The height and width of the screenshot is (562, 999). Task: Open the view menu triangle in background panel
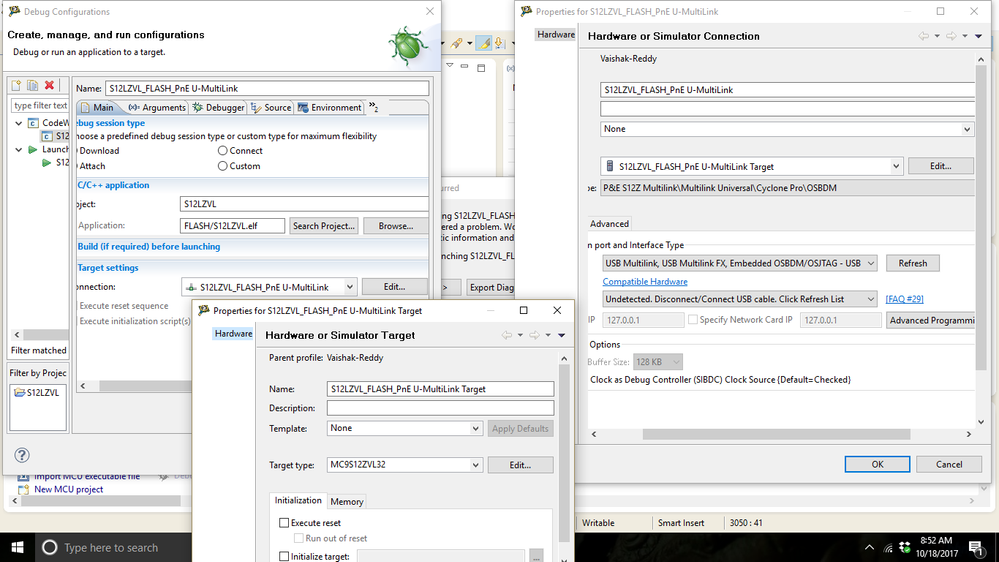click(x=450, y=66)
